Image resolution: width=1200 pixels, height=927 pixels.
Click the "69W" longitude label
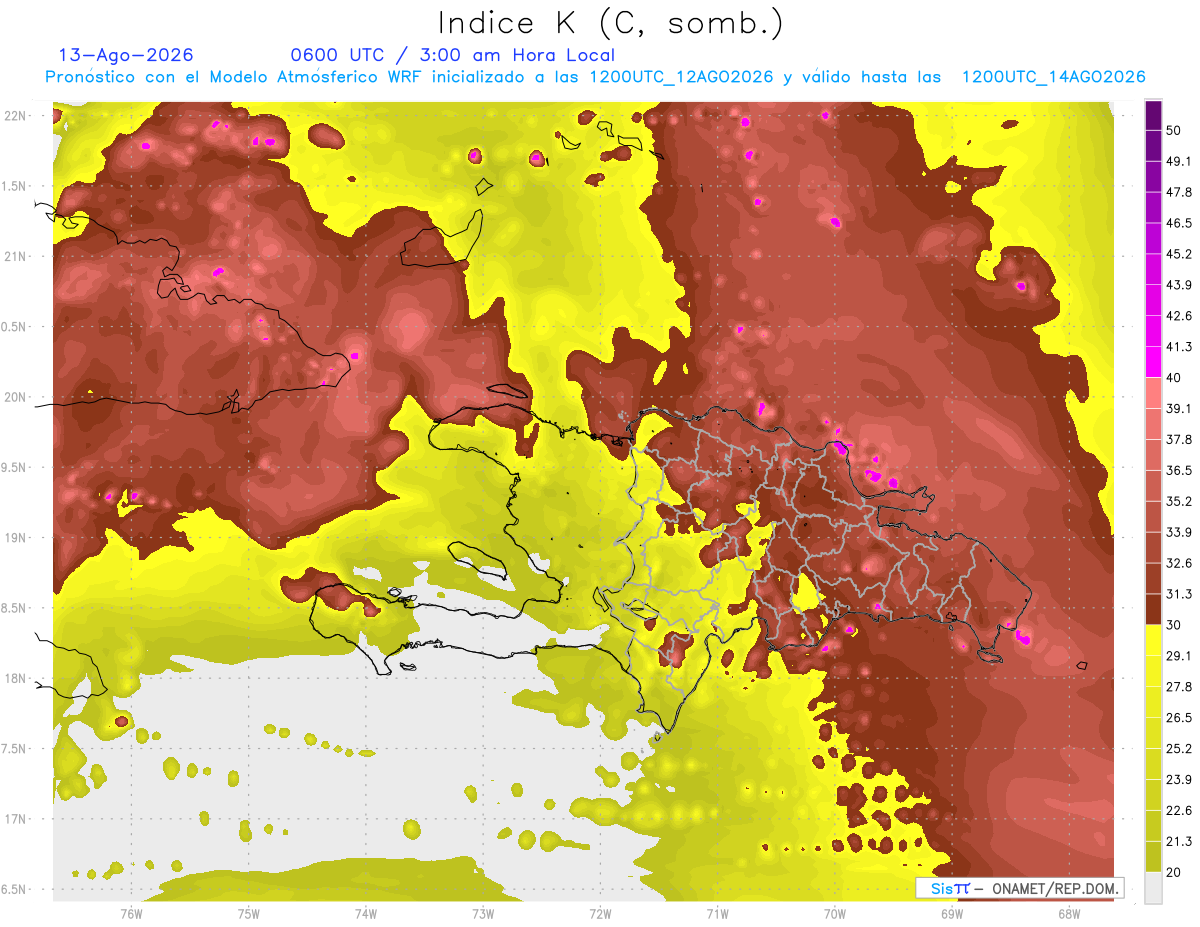coord(951,914)
